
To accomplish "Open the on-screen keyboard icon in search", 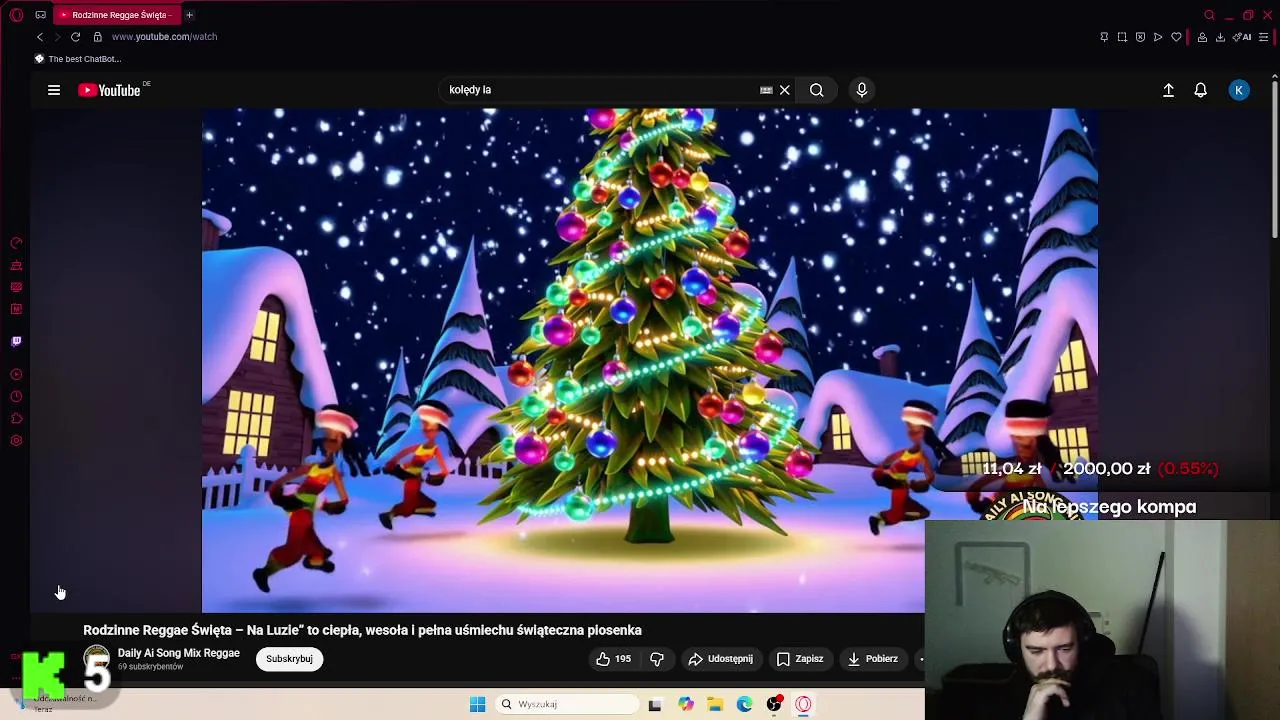I will point(766,90).
